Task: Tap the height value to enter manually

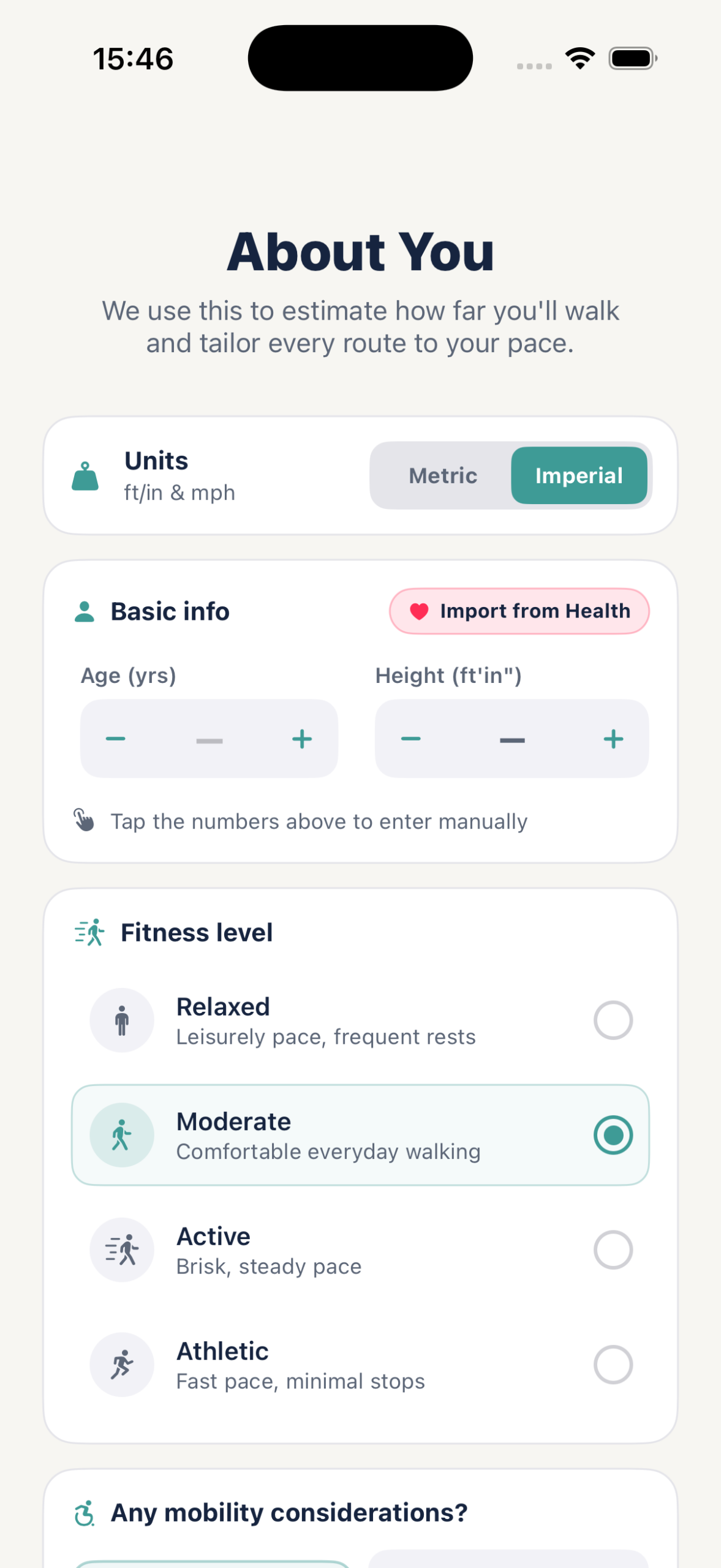Action: click(512, 740)
